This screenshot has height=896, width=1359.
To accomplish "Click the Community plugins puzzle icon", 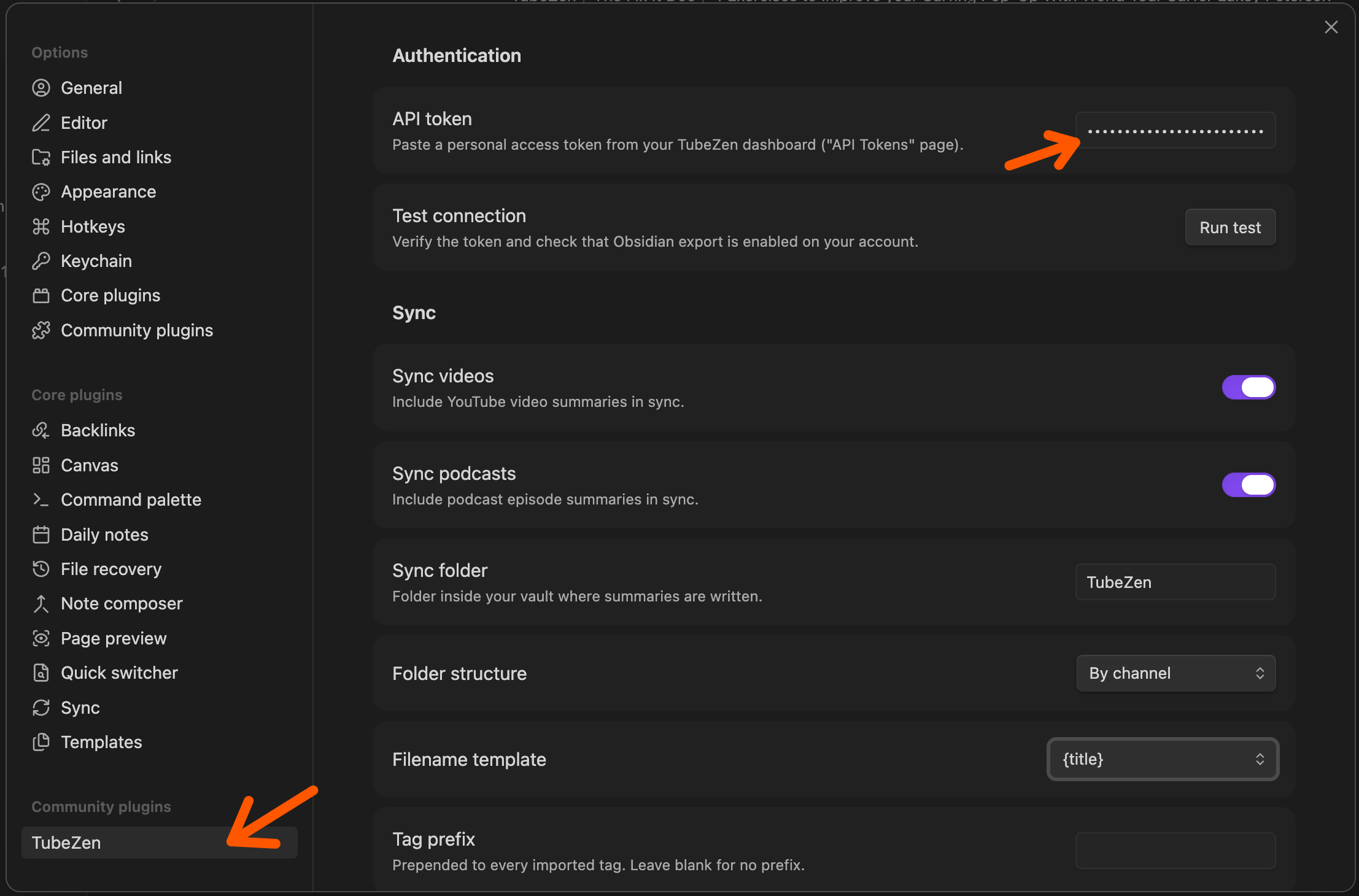I will [x=41, y=330].
